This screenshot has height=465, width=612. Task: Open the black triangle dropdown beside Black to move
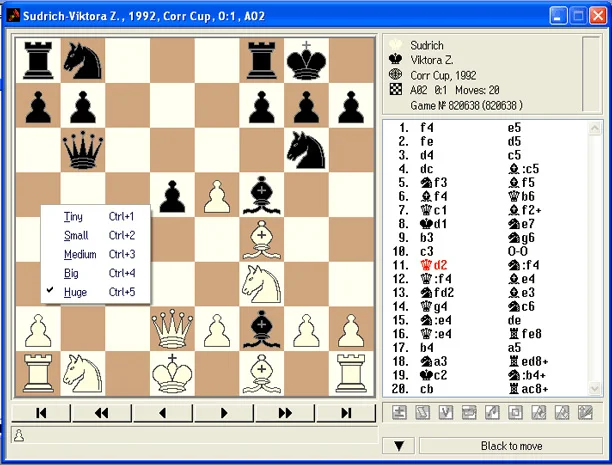tap(399, 446)
